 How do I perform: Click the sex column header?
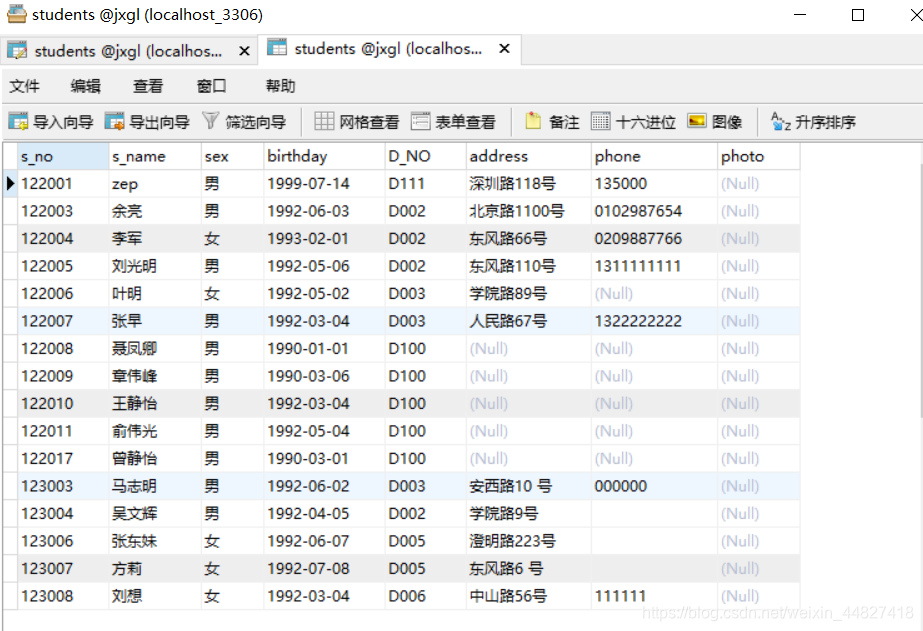tap(233, 157)
